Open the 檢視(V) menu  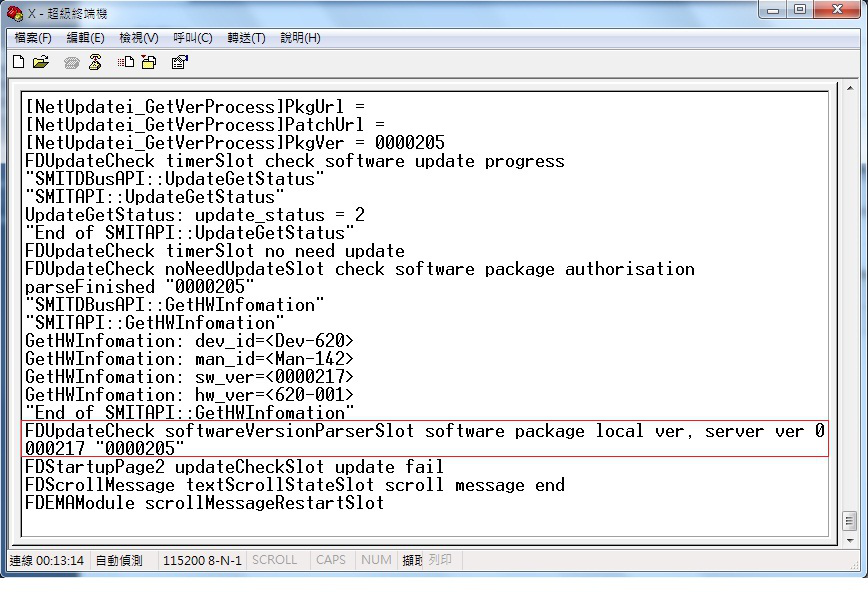(x=139, y=38)
